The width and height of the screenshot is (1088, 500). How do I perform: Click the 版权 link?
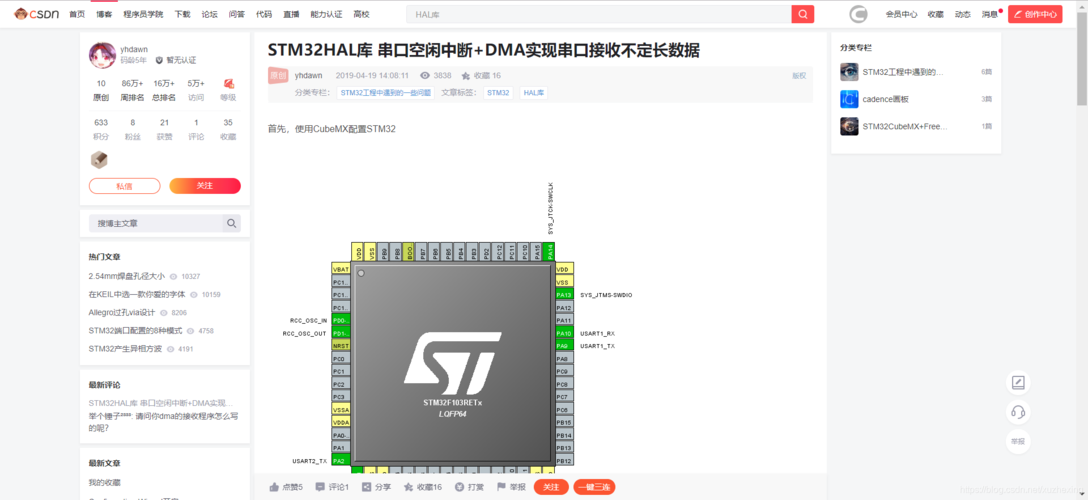(x=799, y=76)
